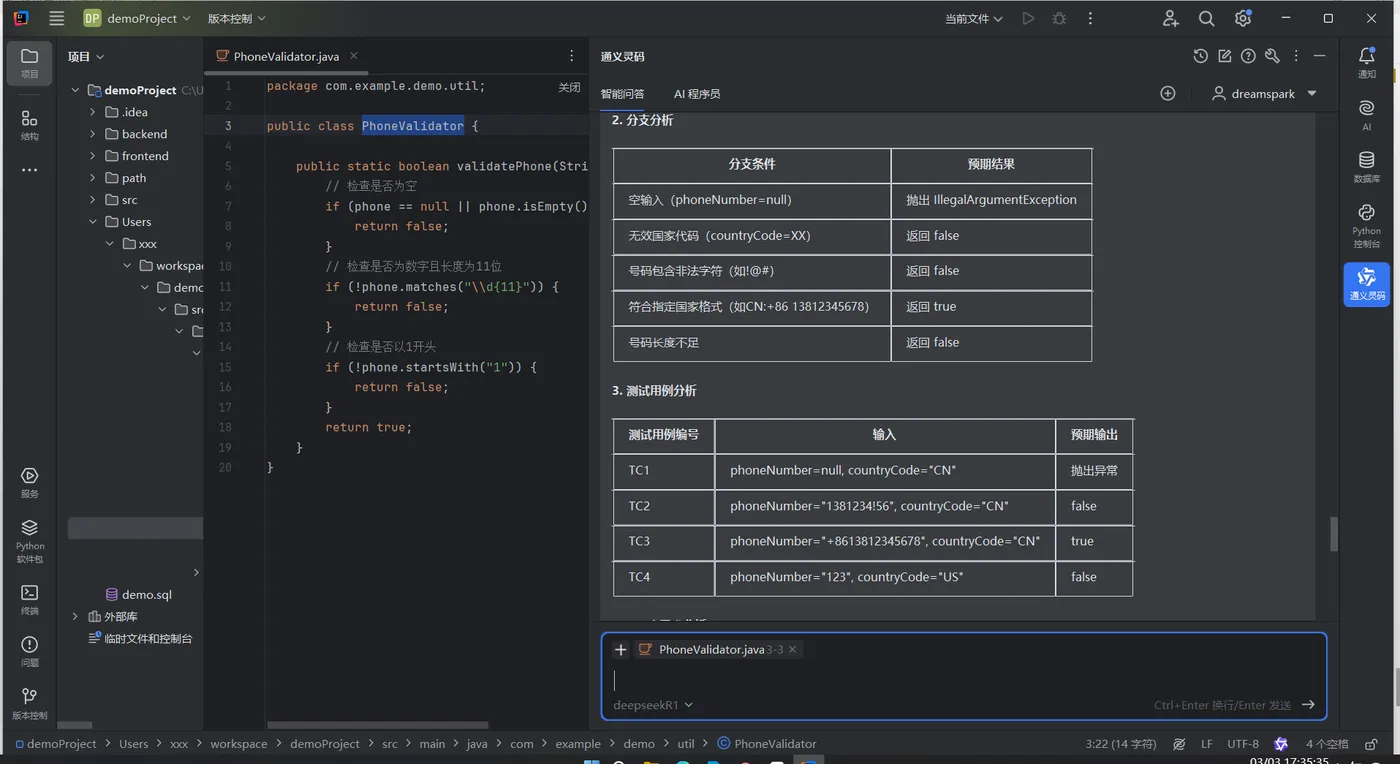Open the 终端 tool window
Screen dimensions: 1400x764
(30, 599)
